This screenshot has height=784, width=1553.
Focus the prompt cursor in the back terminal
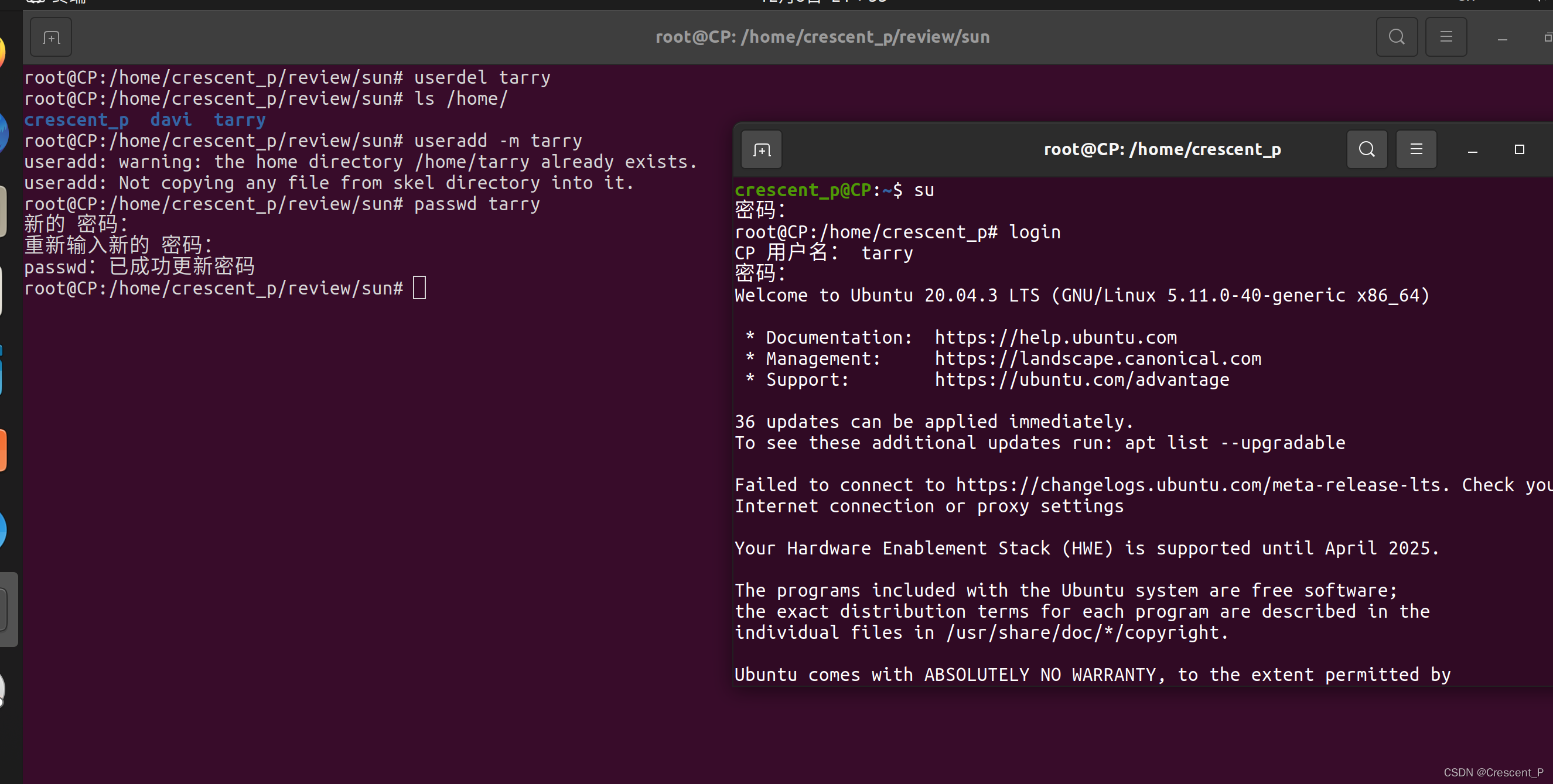419,288
